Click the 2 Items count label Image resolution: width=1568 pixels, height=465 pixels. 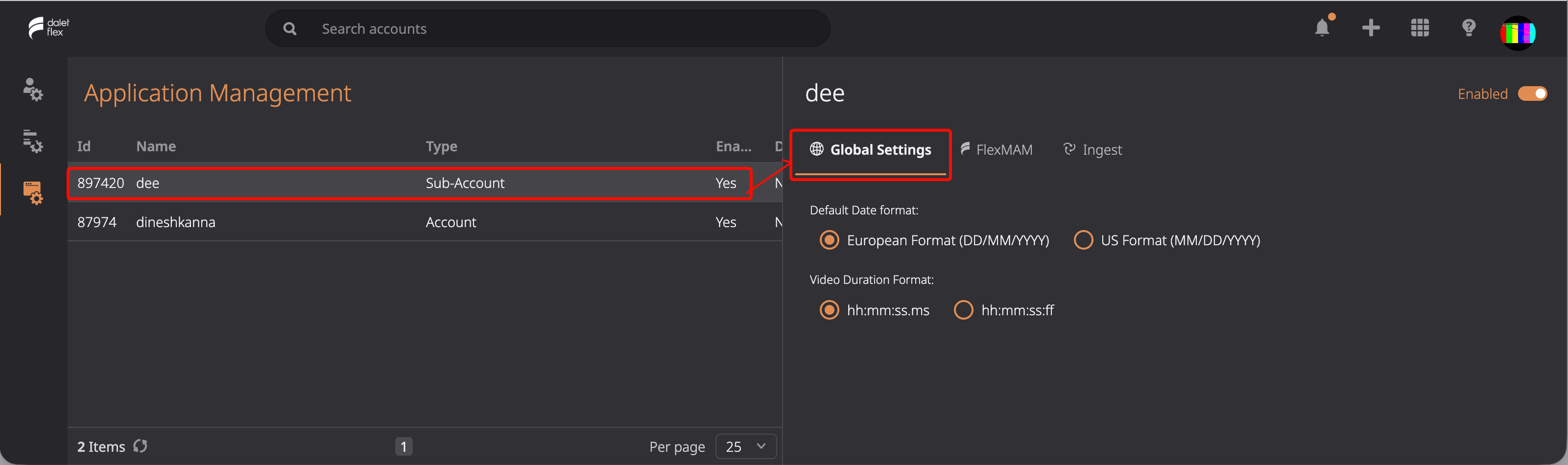101,447
